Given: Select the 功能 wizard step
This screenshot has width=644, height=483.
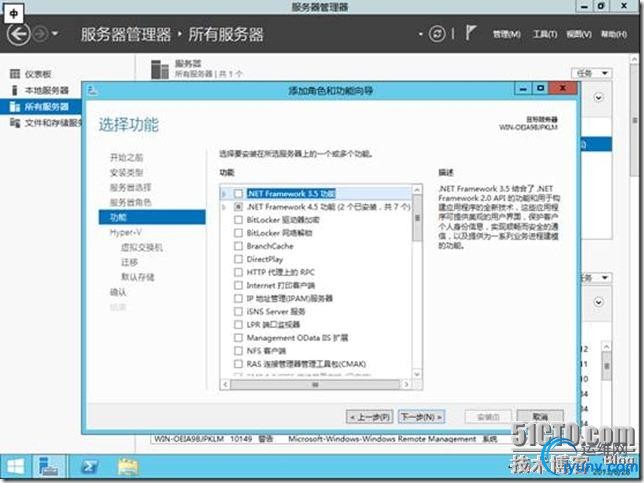Looking at the screenshot, I should (152, 217).
